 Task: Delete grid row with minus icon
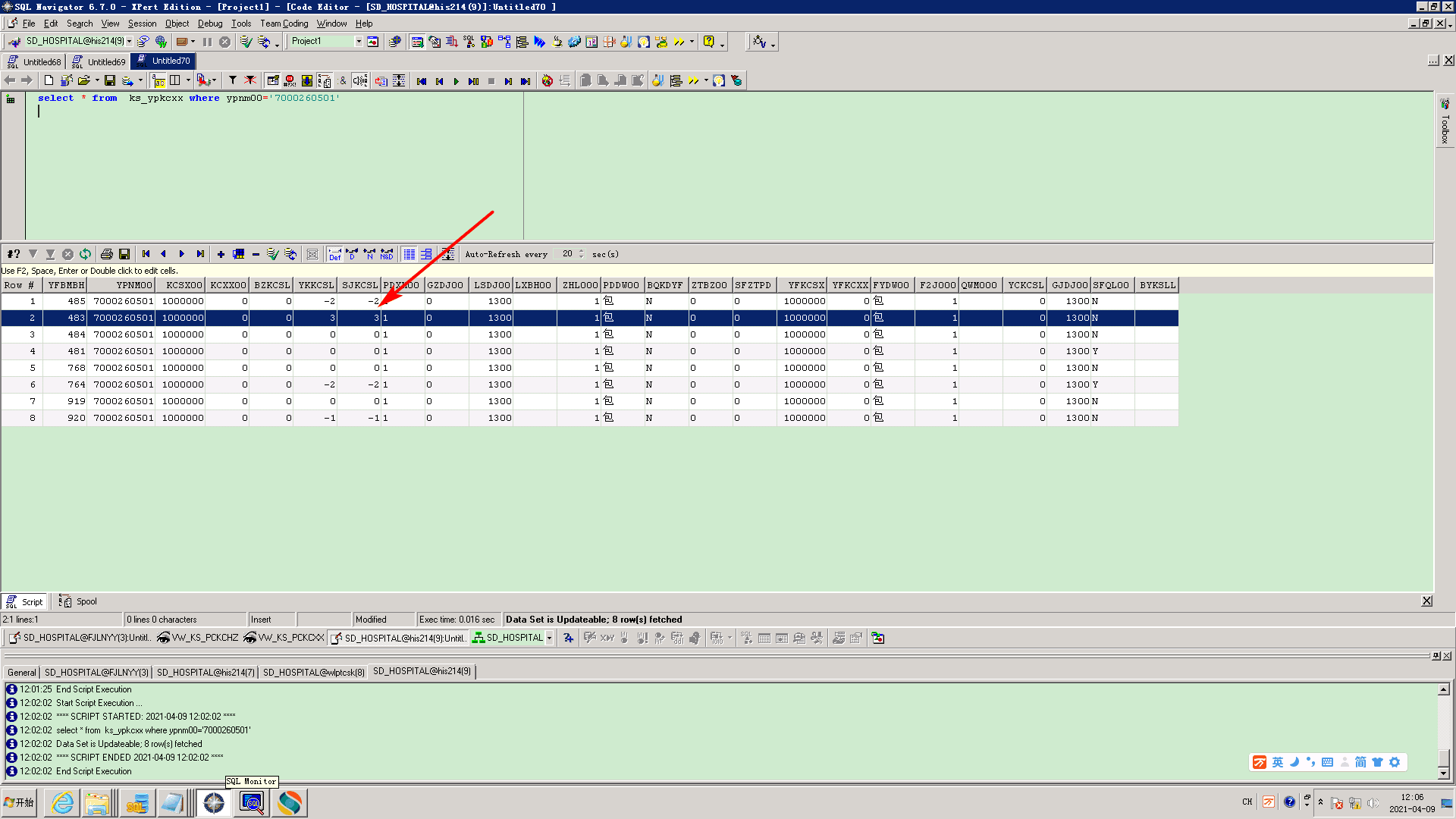tap(256, 254)
